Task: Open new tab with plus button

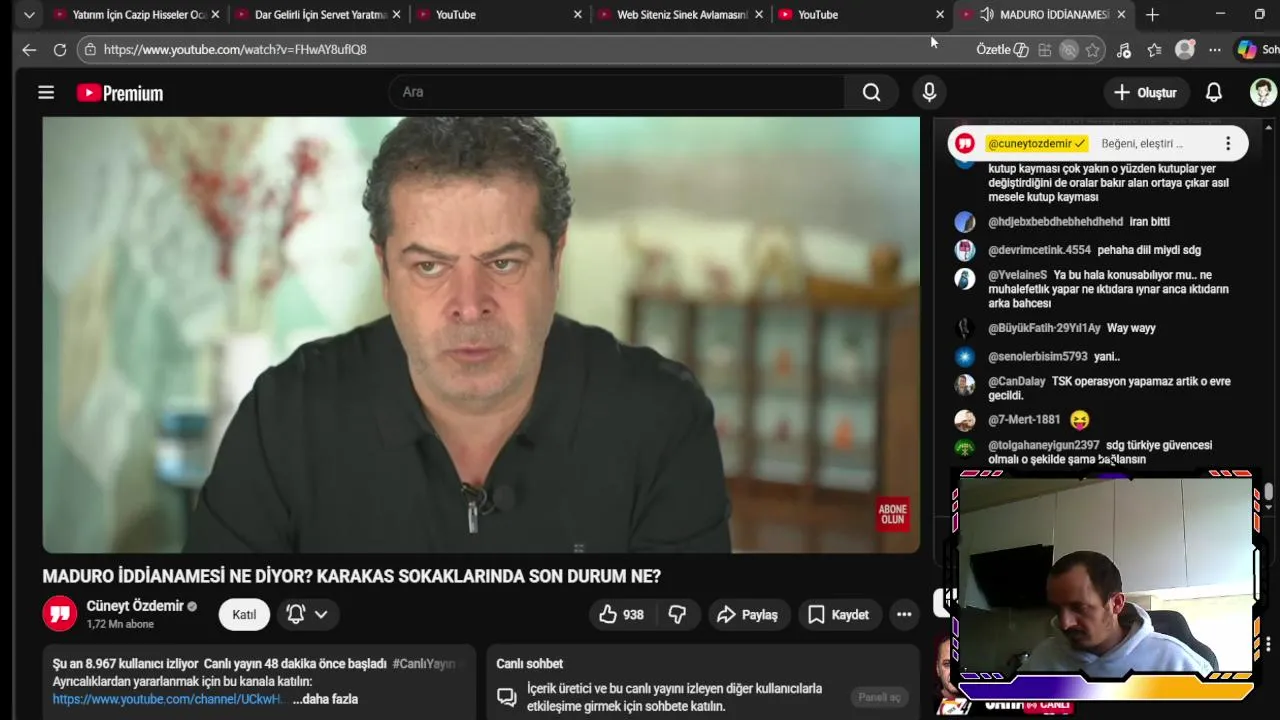Action: (x=1152, y=14)
